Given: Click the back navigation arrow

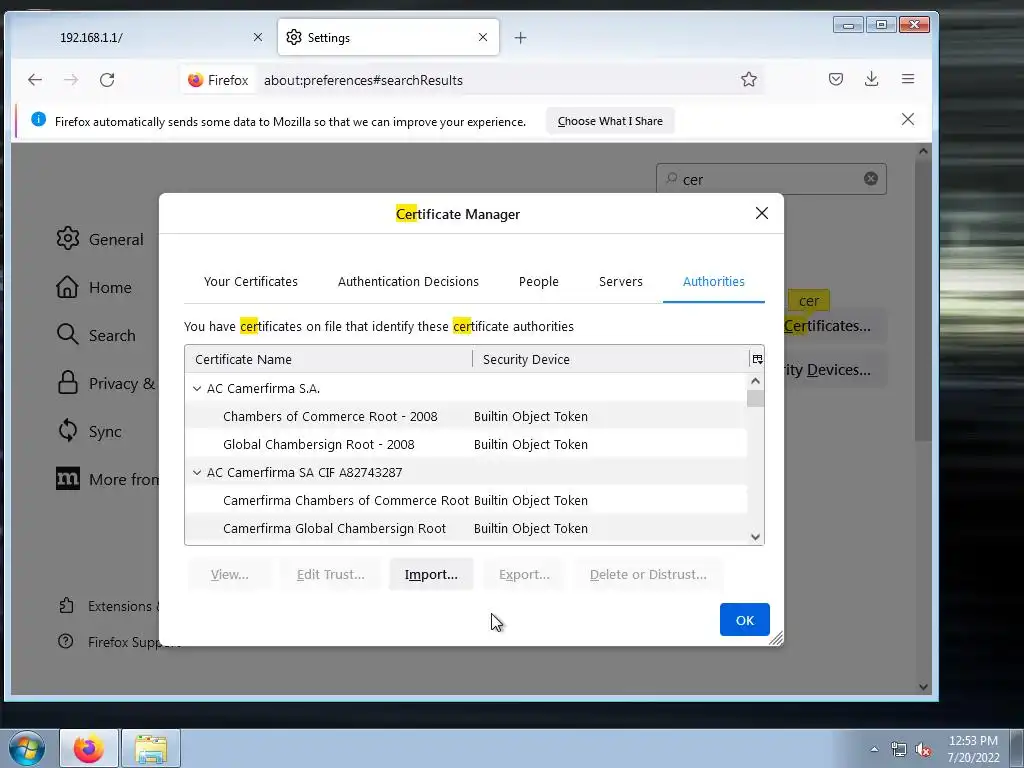Looking at the screenshot, I should (x=35, y=80).
